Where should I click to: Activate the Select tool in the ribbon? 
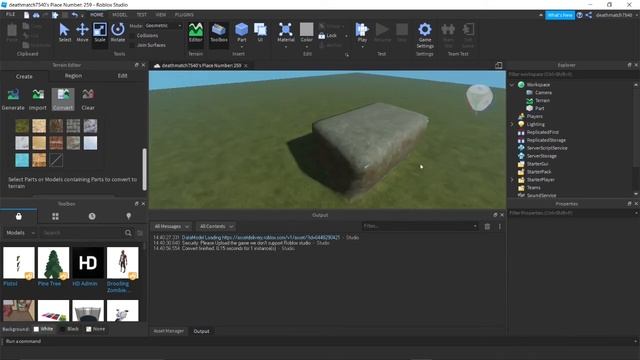click(x=64, y=32)
